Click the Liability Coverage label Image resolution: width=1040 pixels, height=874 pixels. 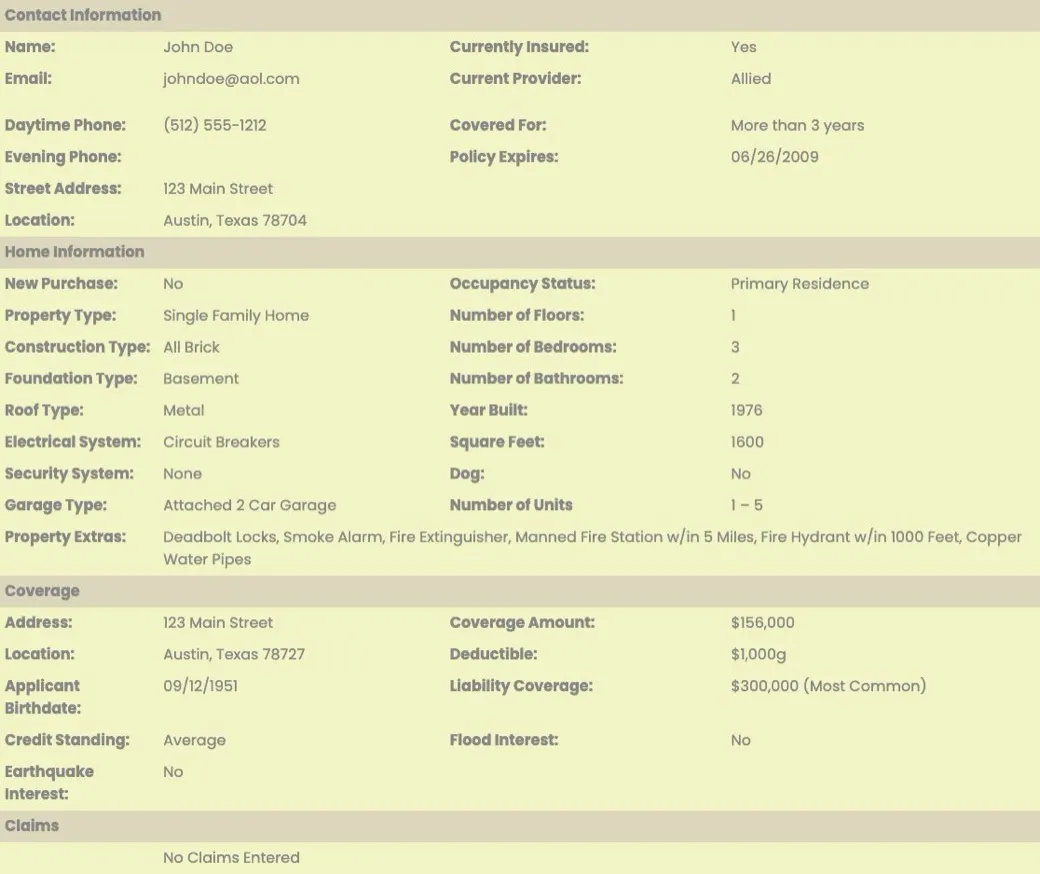click(x=521, y=686)
